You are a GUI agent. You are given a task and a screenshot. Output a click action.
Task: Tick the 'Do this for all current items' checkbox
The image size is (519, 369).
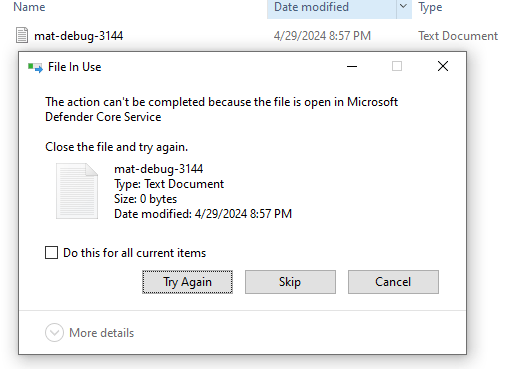pyautogui.click(x=51, y=253)
